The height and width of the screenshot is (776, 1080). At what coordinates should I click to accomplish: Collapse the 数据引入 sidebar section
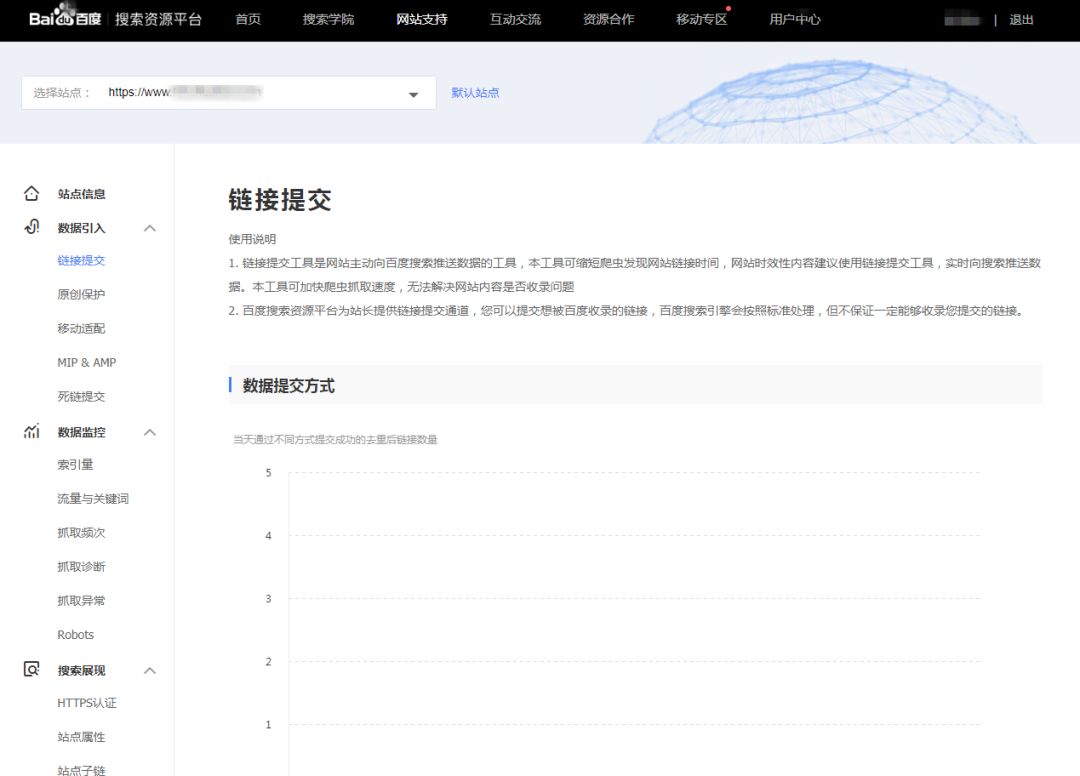click(x=149, y=228)
